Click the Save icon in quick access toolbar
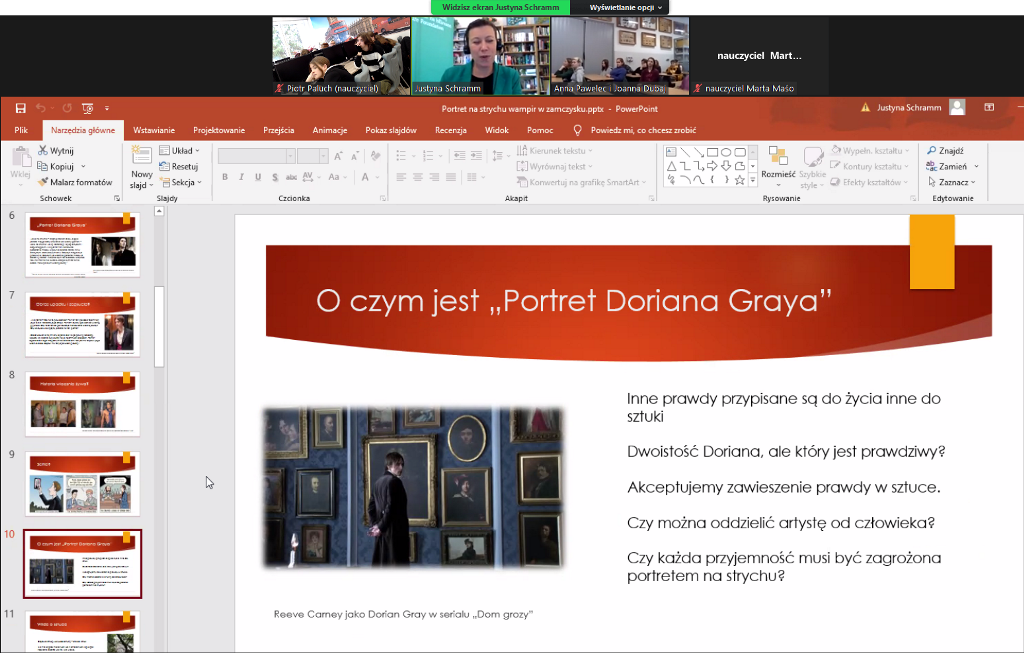 20,108
